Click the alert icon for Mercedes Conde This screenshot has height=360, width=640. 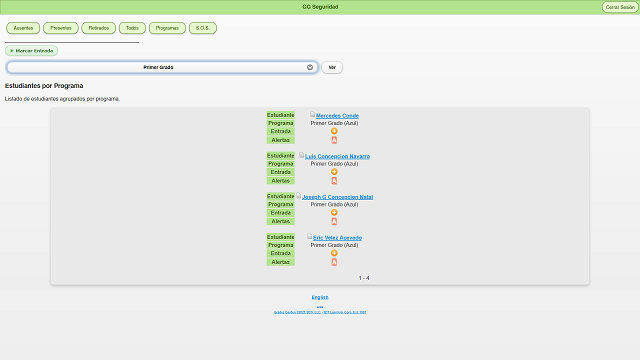[x=334, y=140]
